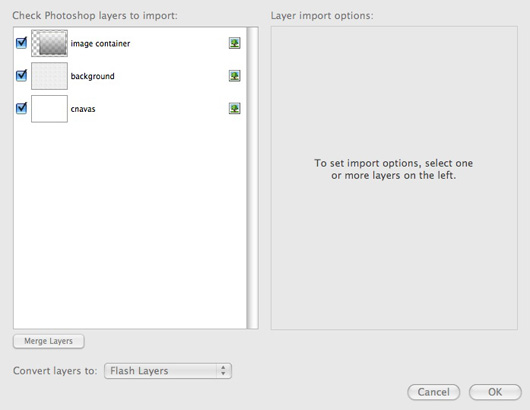This screenshot has width=530, height=410.
Task: Select the cnavas layer name
Action: (x=83, y=109)
